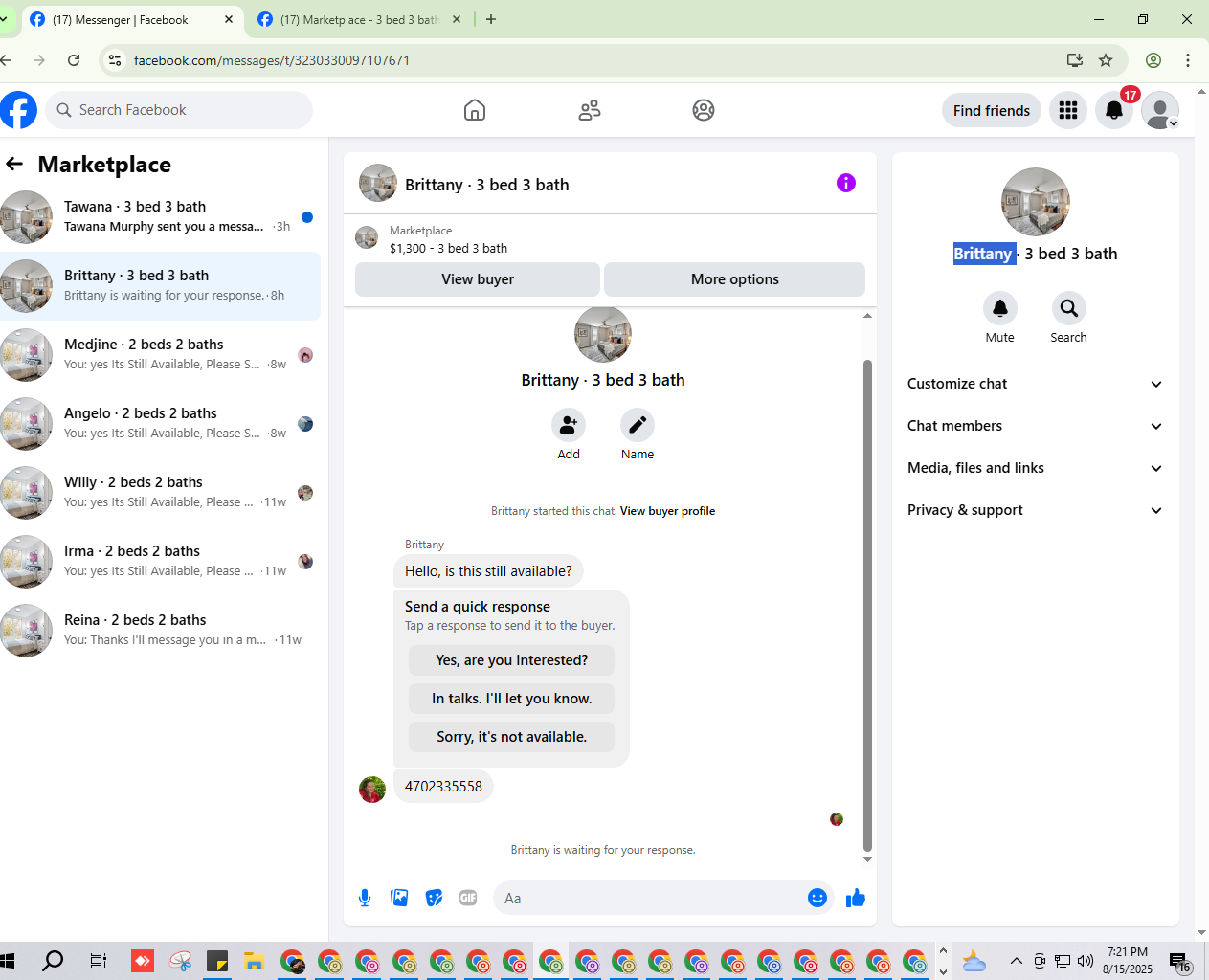Expand Chat members section

pos(1035,426)
